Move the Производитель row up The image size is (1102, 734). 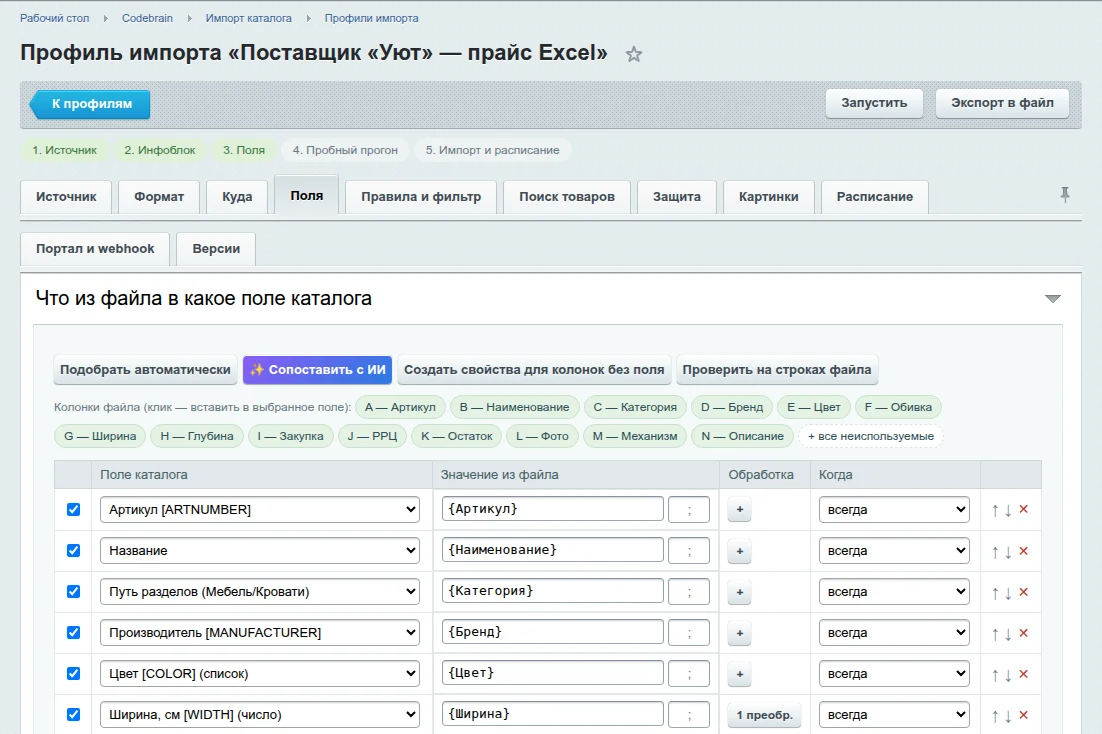pyautogui.click(x=994, y=633)
